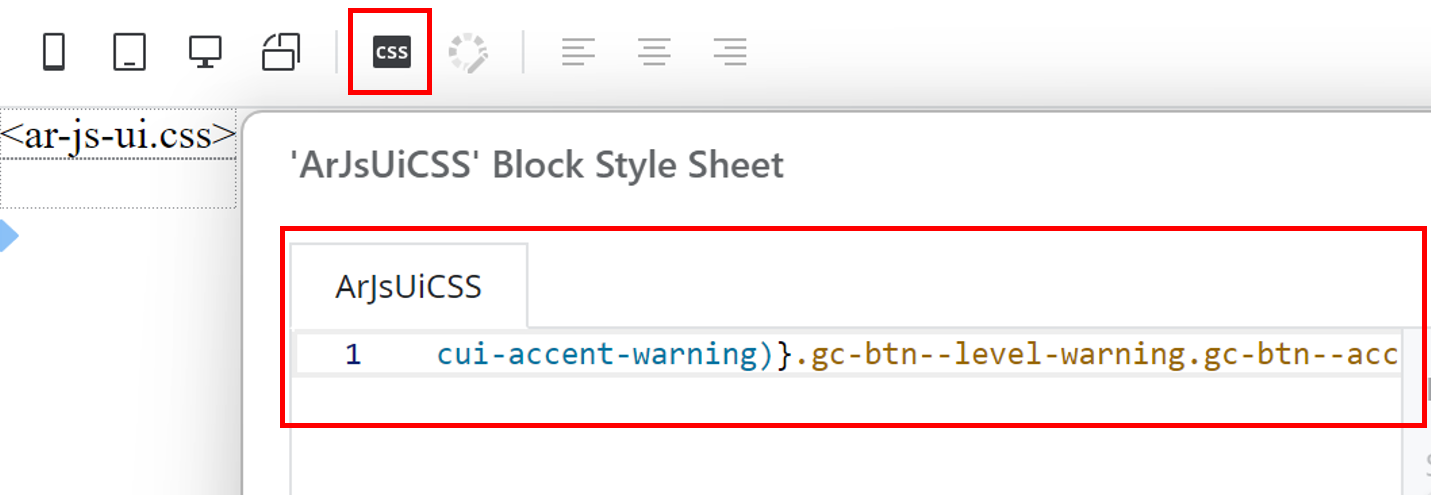This screenshot has height=495, width=1431.
Task: Click the Styles Editor brush icon
Action: (x=468, y=52)
